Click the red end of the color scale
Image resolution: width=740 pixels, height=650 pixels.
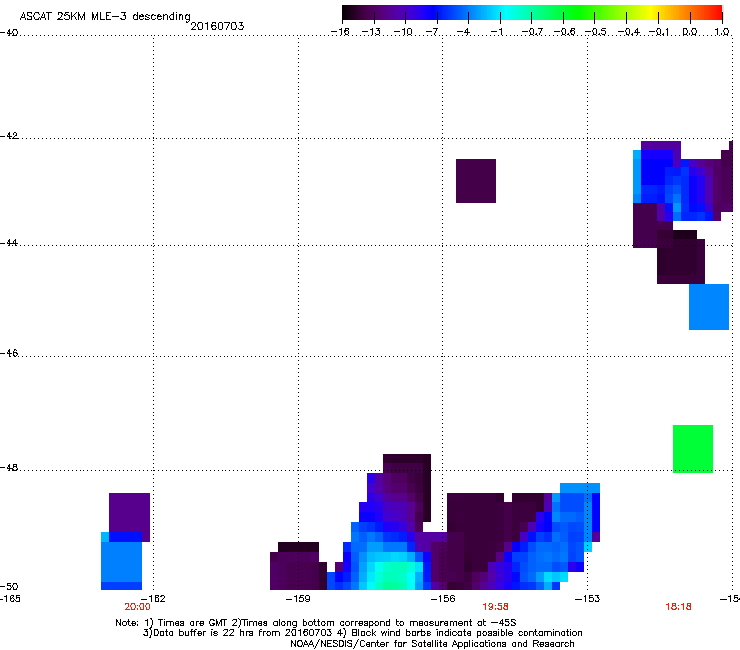tap(713, 12)
